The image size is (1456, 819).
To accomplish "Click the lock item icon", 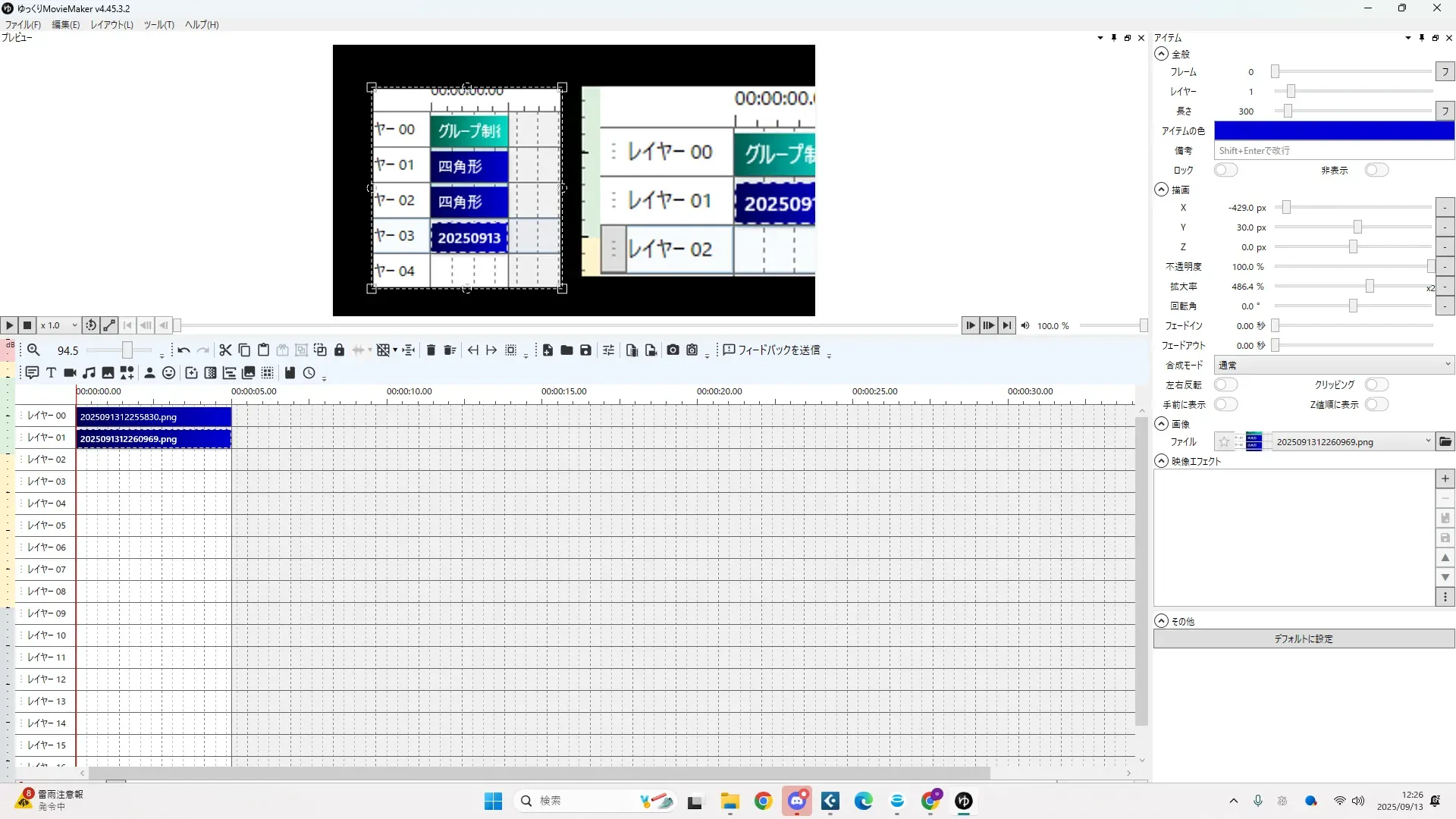I will point(339,350).
